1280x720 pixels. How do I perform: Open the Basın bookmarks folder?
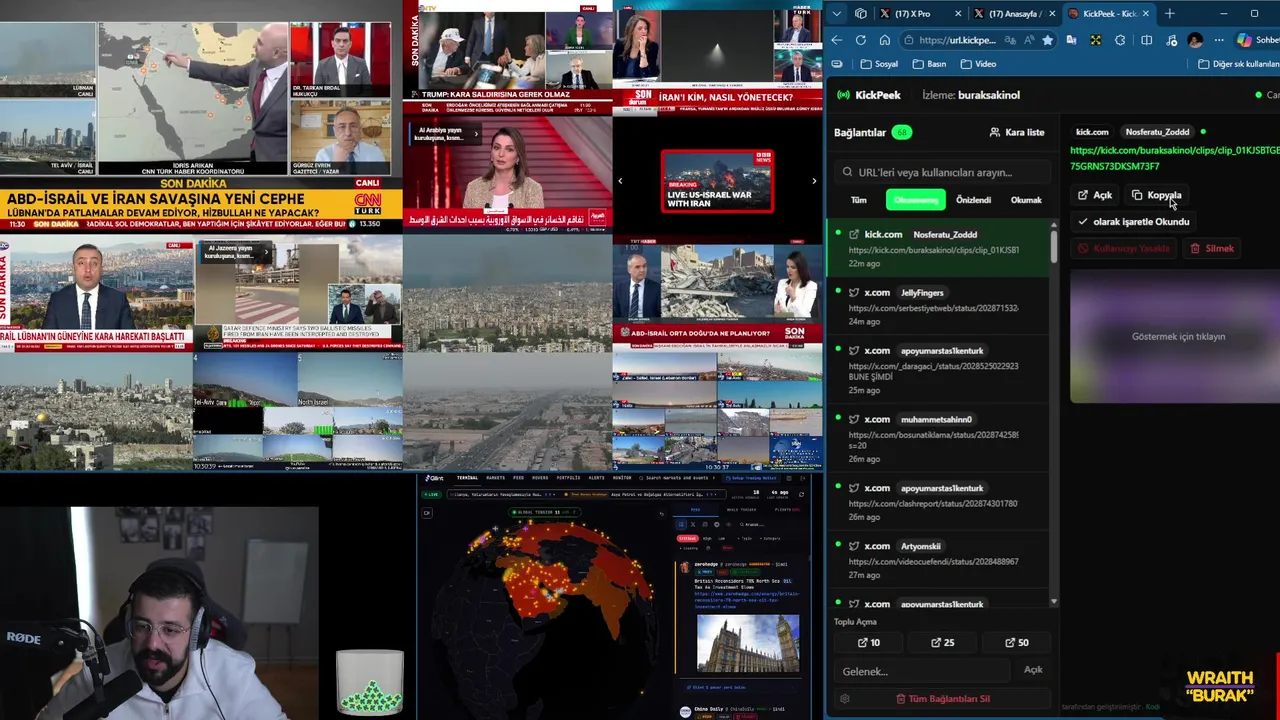(x=929, y=64)
